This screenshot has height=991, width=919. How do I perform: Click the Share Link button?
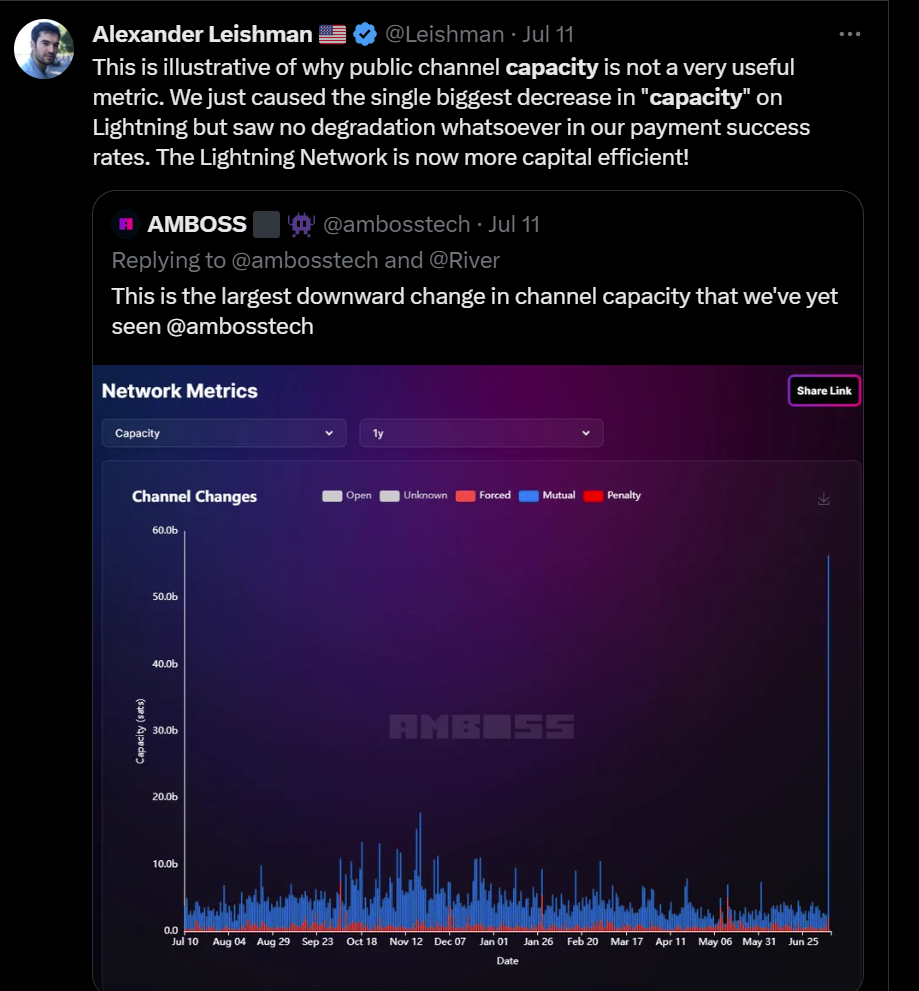(824, 391)
